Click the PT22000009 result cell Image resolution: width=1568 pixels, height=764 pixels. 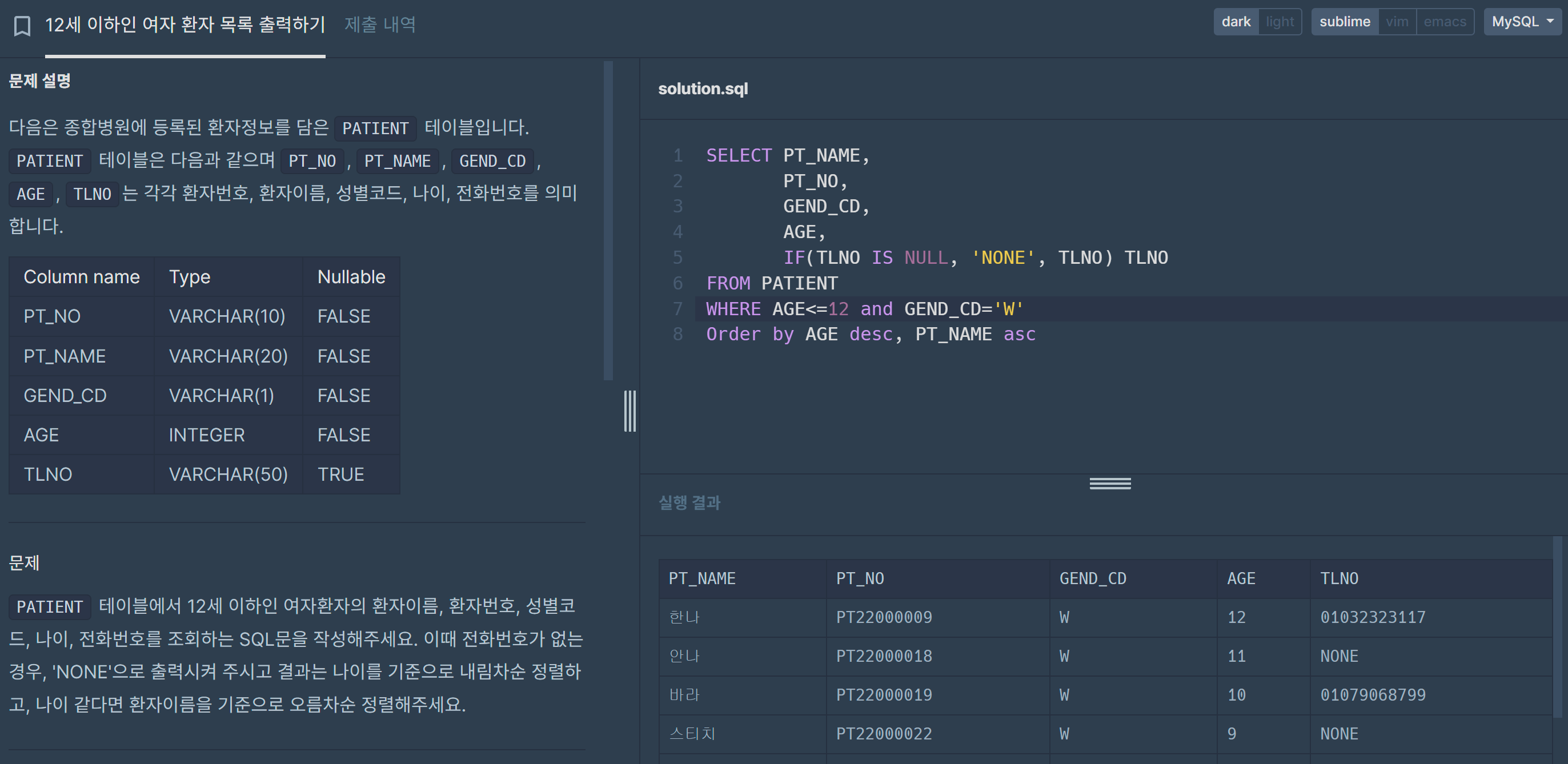884,617
